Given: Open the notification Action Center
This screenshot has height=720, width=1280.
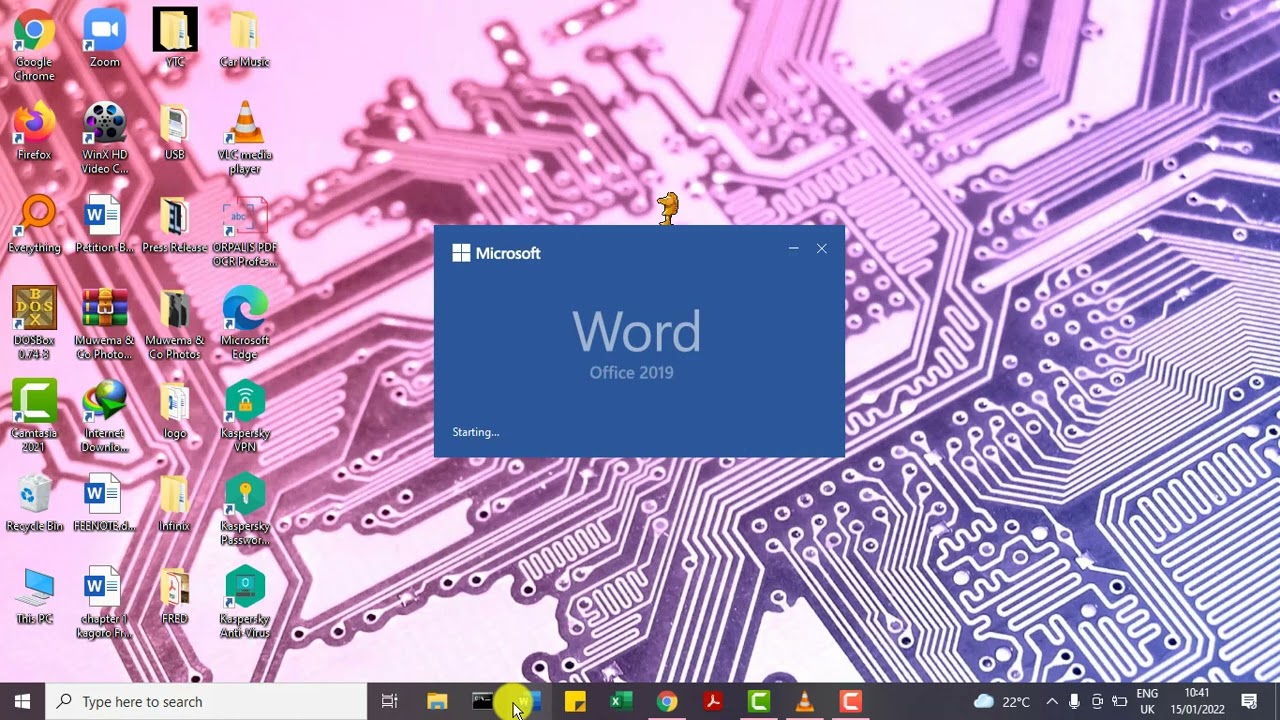Looking at the screenshot, I should click(1249, 701).
